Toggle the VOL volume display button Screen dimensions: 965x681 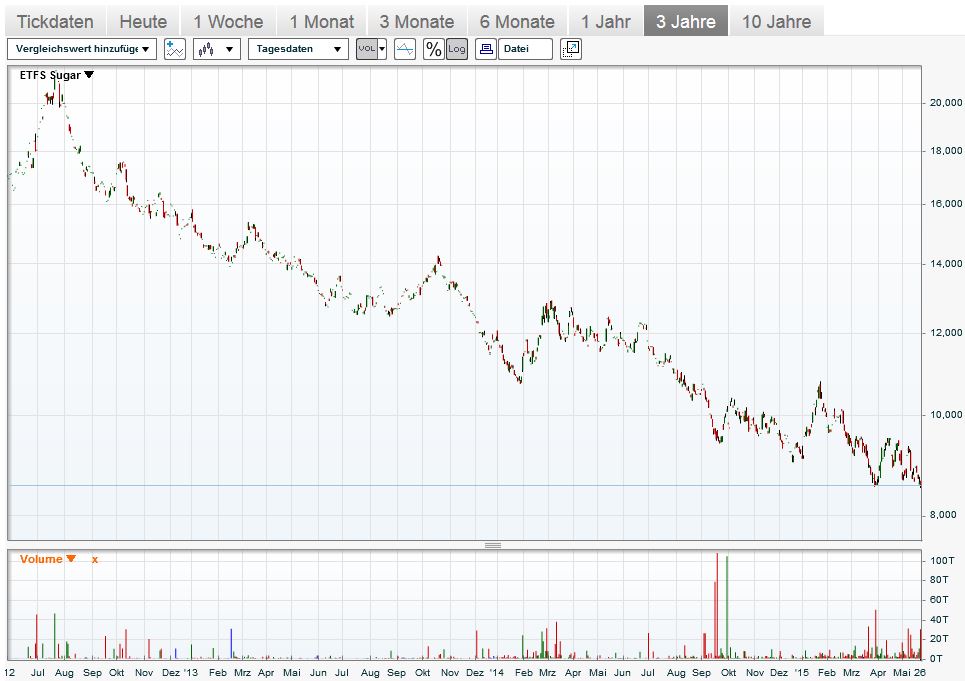click(367, 49)
